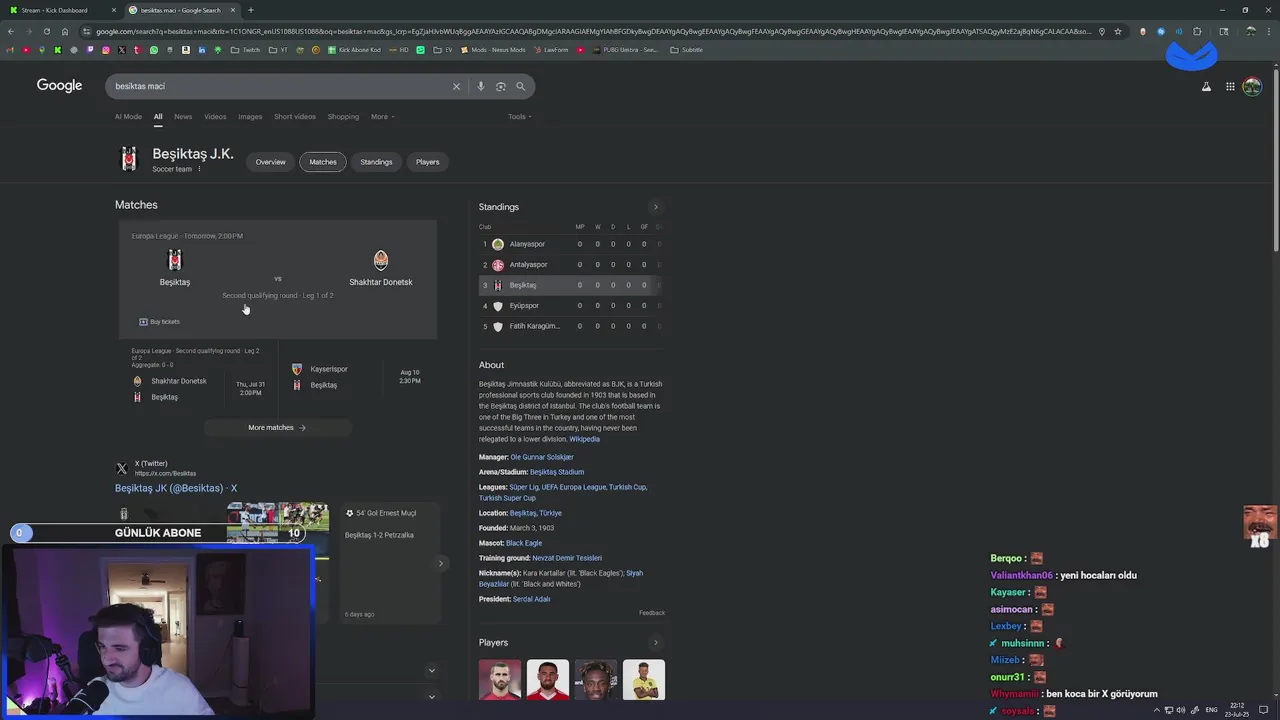The image size is (1280, 720).
Task: Click the search text field
Action: [x=280, y=86]
